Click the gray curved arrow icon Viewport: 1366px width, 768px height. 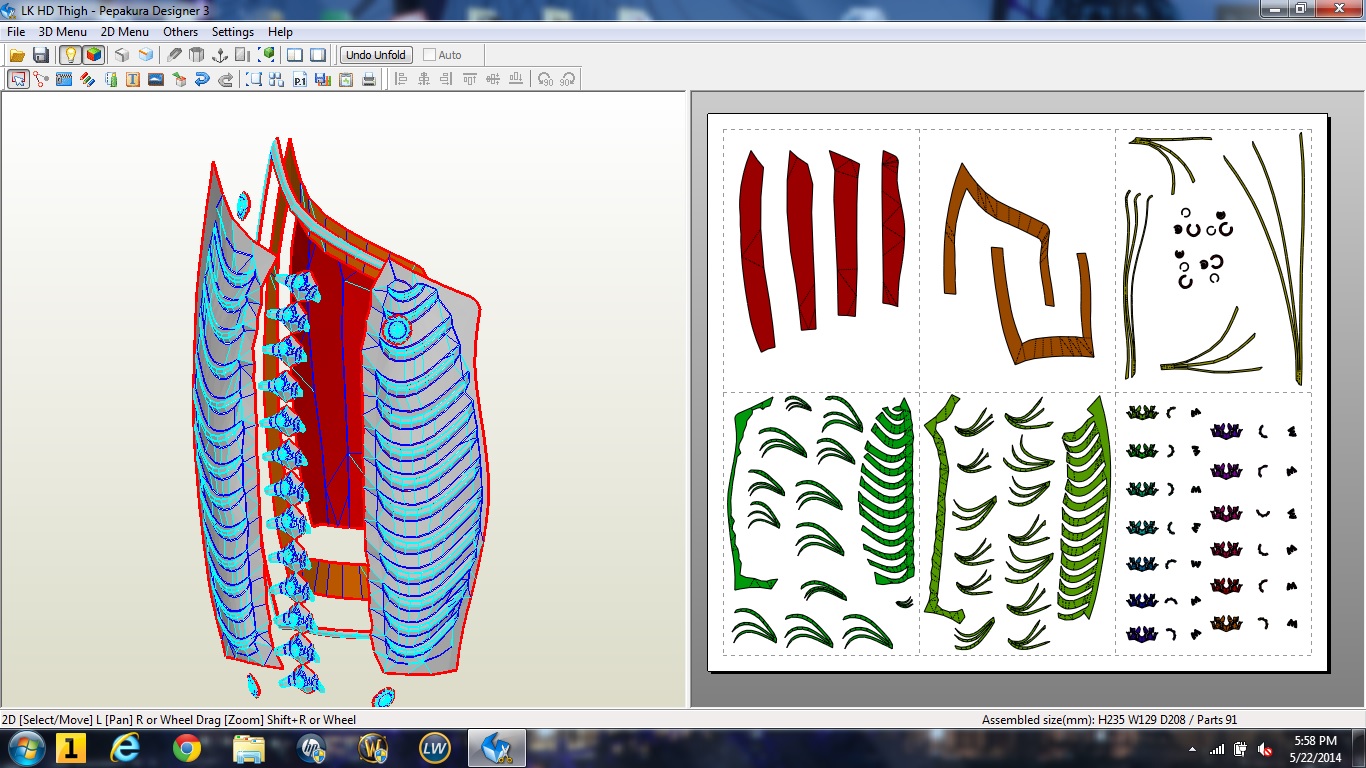tap(225, 79)
